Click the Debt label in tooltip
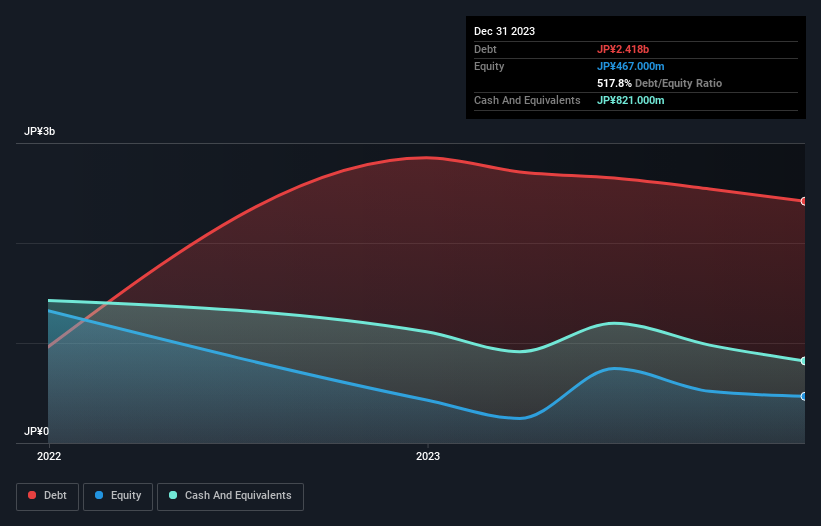Screen dimensions: 821x526 (x=485, y=49)
